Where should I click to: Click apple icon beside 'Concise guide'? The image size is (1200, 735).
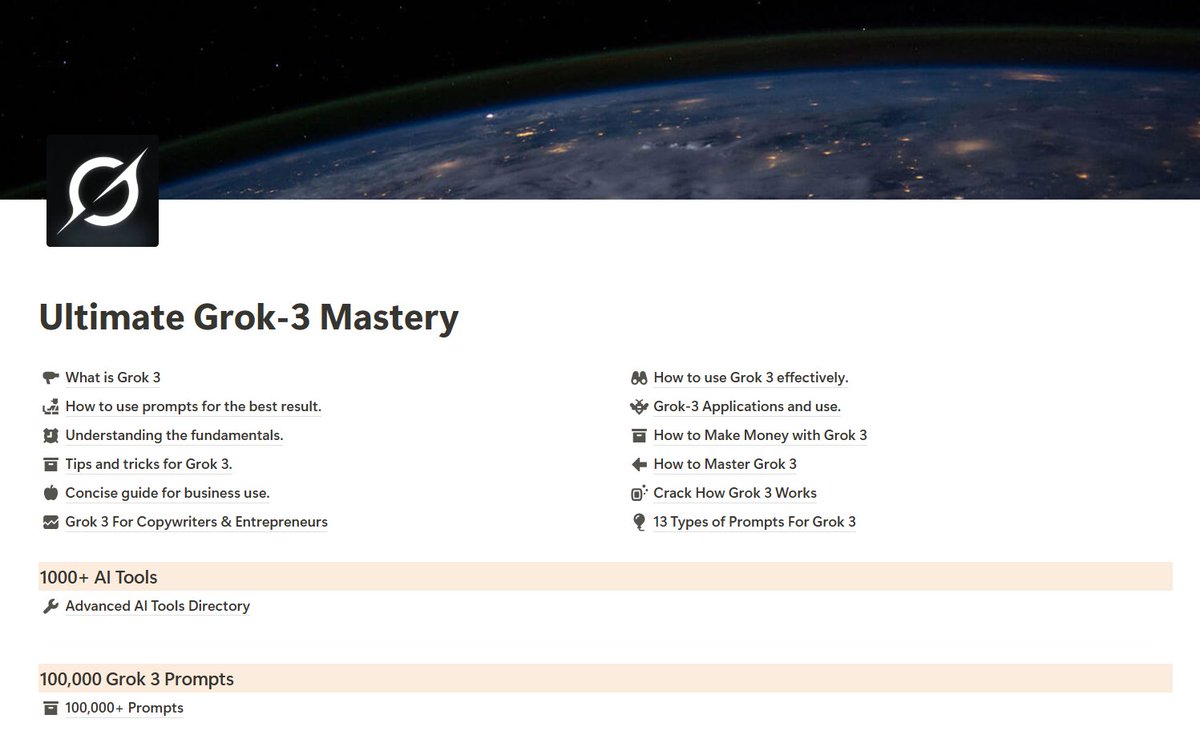coord(51,493)
